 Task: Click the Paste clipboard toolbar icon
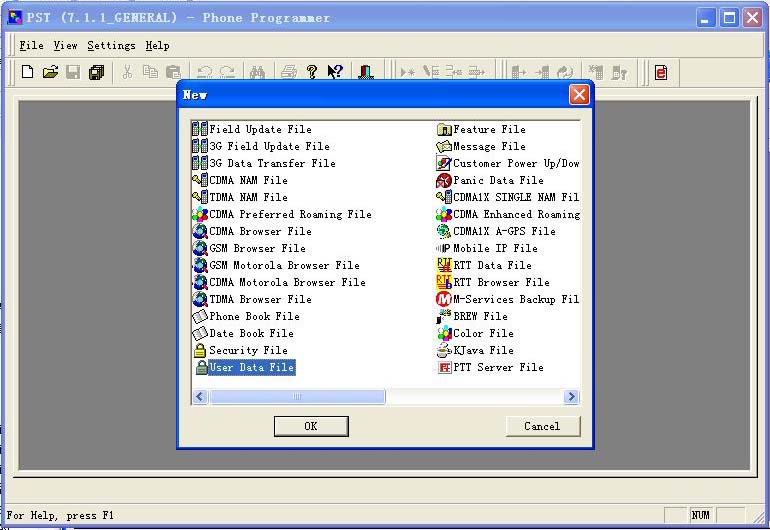[x=173, y=72]
